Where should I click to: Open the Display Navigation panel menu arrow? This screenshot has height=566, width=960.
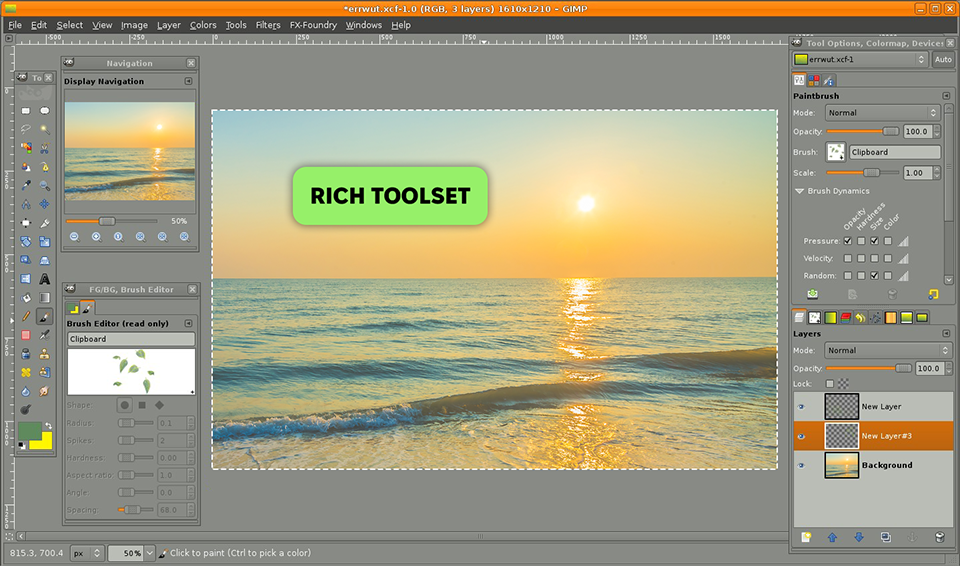point(189,81)
